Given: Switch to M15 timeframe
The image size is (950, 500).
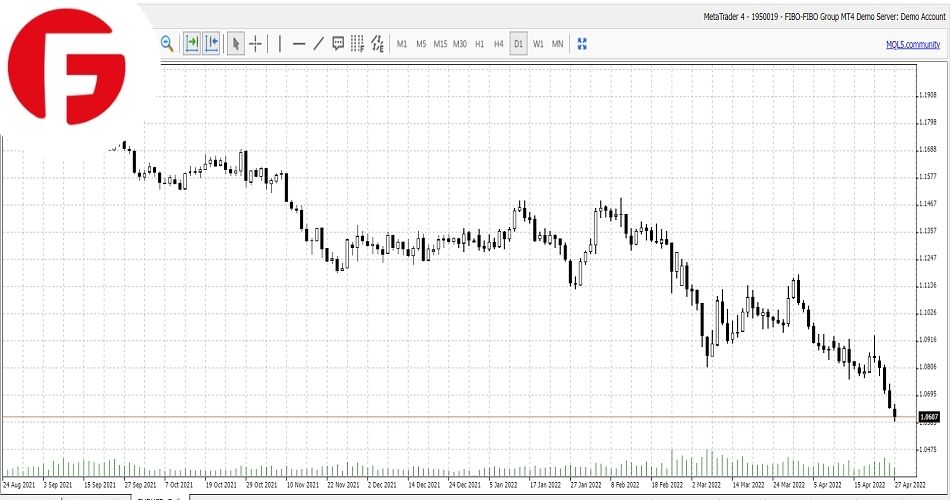Looking at the screenshot, I should coord(438,44).
